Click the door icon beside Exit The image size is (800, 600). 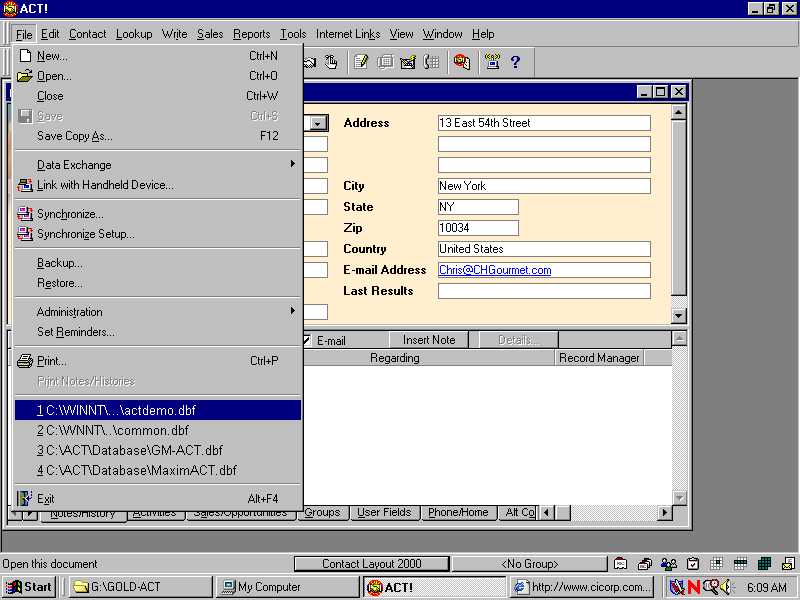pyautogui.click(x=24, y=498)
